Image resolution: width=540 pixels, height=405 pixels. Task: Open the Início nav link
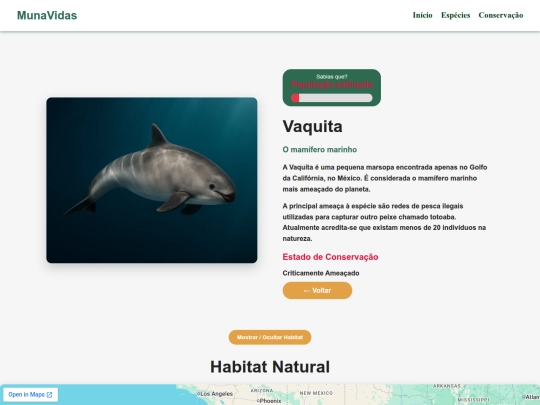pos(423,15)
